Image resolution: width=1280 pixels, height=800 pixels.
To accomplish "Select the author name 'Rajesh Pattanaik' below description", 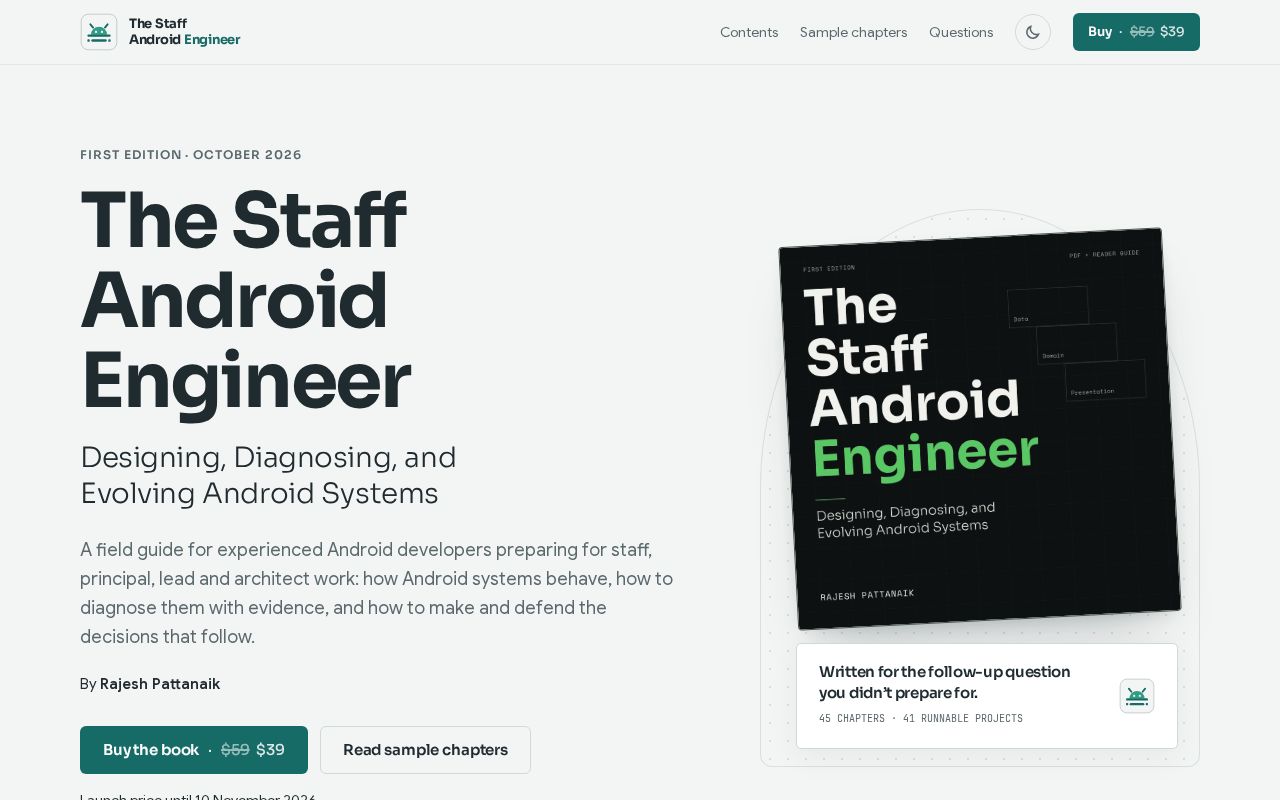I will (x=160, y=684).
